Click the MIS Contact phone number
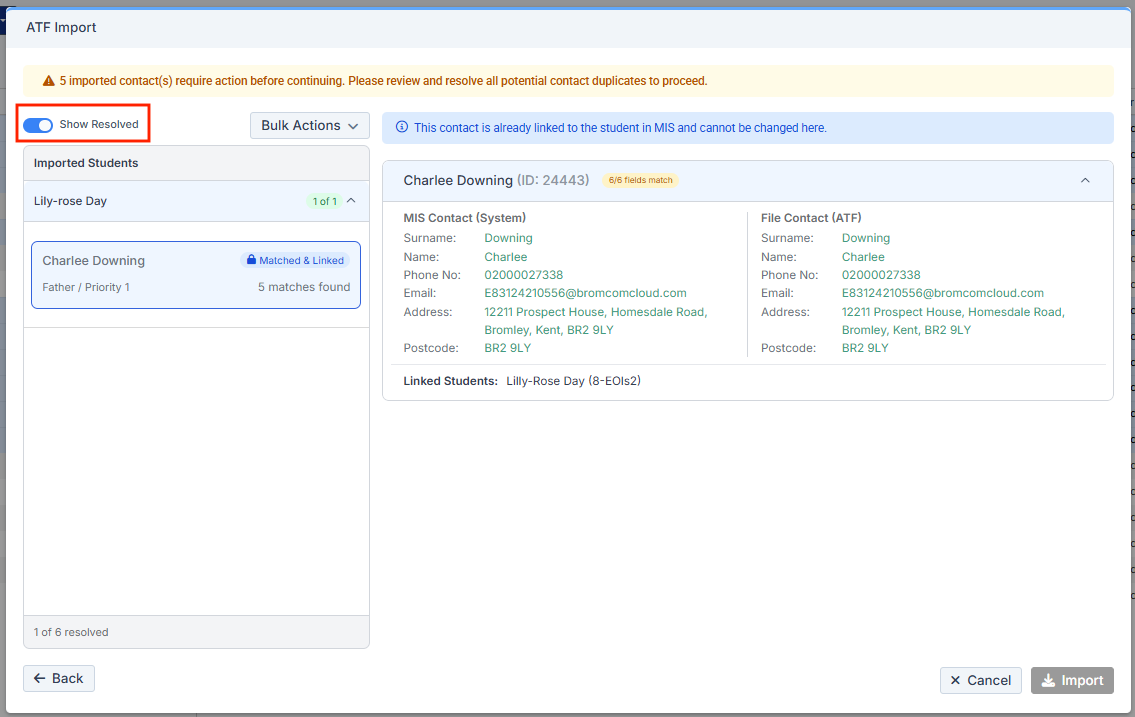This screenshot has height=717, width=1135. (523, 275)
